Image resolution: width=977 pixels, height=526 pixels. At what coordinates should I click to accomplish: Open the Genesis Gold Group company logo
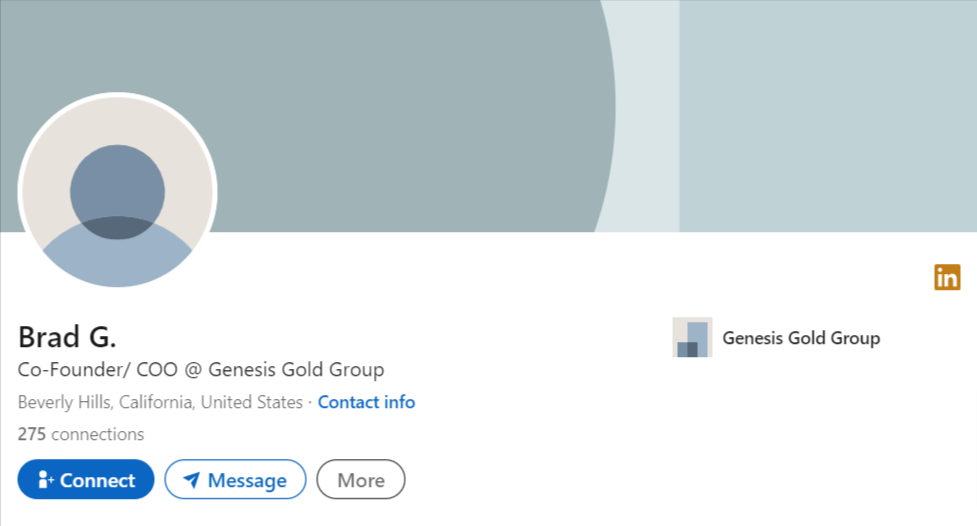[x=692, y=337]
